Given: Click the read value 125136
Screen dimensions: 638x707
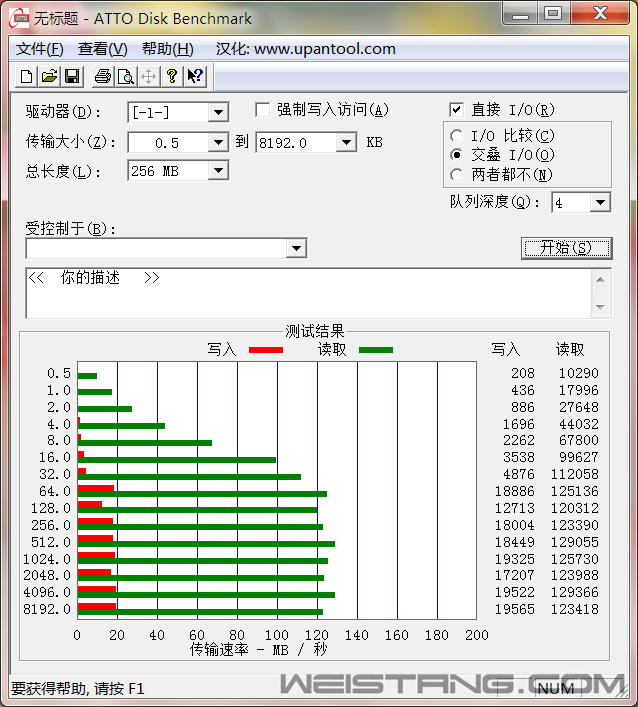Looking at the screenshot, I should coord(574,491).
